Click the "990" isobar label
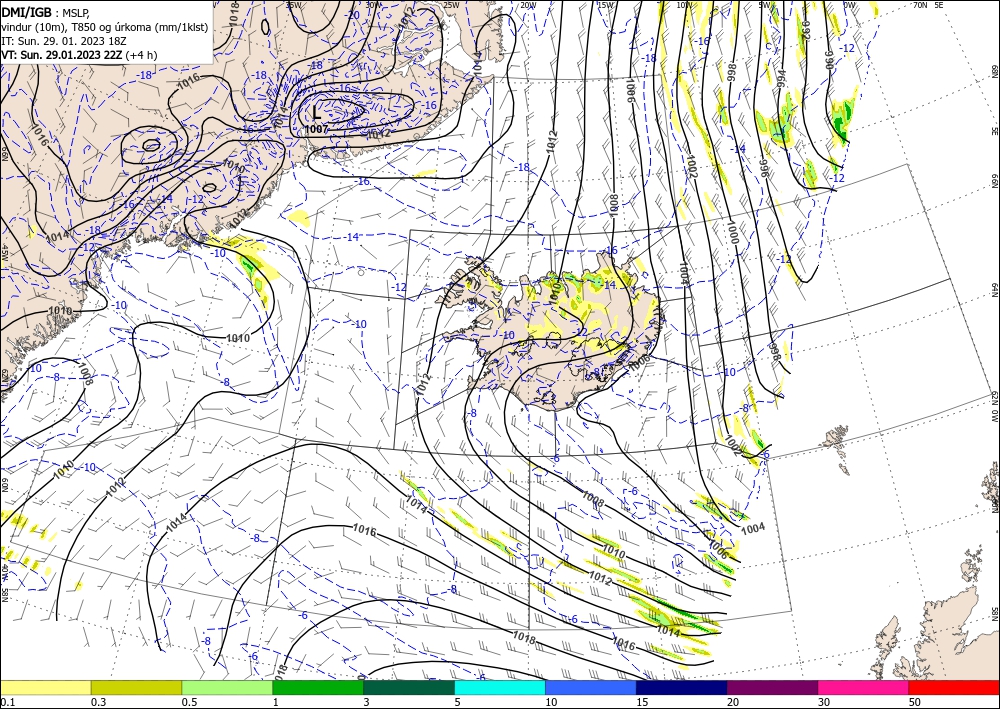 click(x=829, y=61)
